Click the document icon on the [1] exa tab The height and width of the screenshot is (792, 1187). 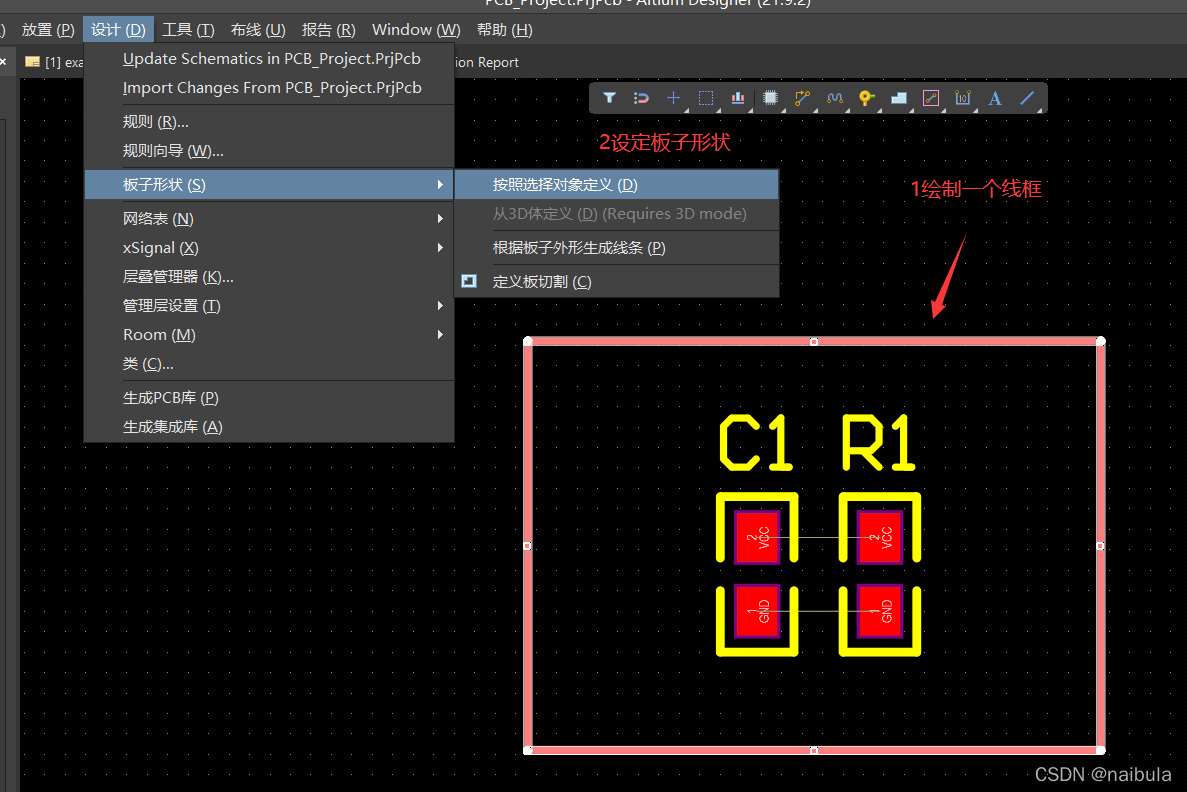[x=33, y=62]
